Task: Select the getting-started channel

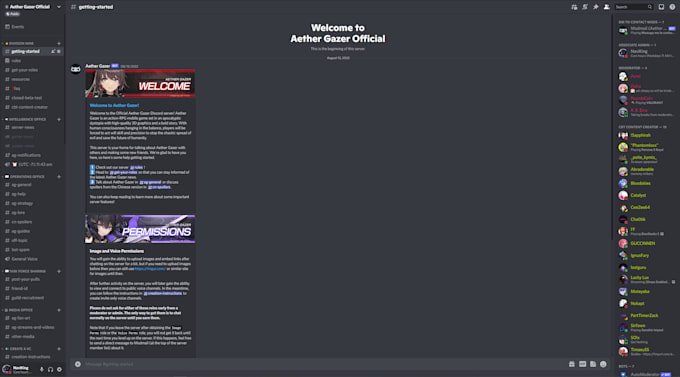Action: (x=33, y=52)
